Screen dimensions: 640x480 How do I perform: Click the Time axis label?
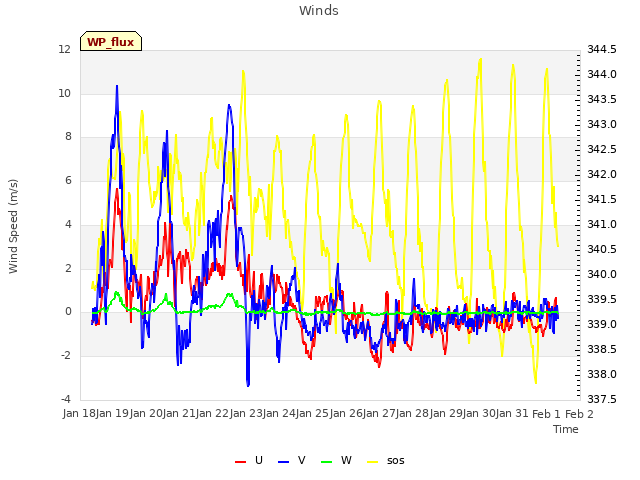point(566,429)
